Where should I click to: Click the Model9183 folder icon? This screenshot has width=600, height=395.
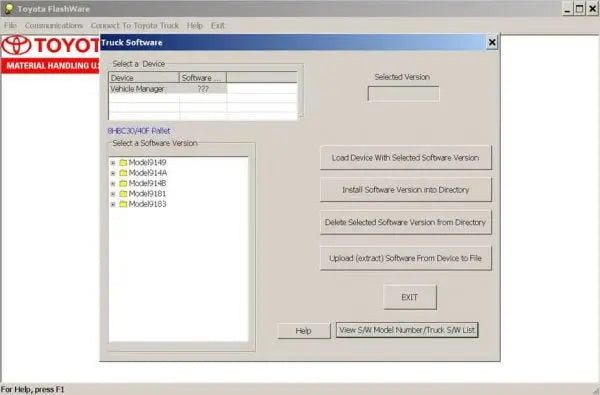123,204
